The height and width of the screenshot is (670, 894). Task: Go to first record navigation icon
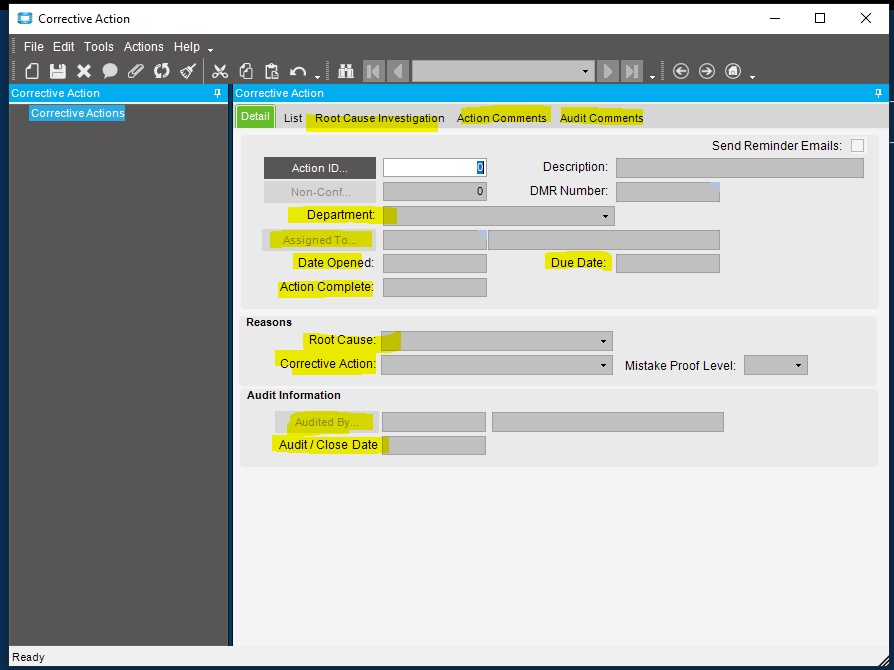click(x=373, y=71)
